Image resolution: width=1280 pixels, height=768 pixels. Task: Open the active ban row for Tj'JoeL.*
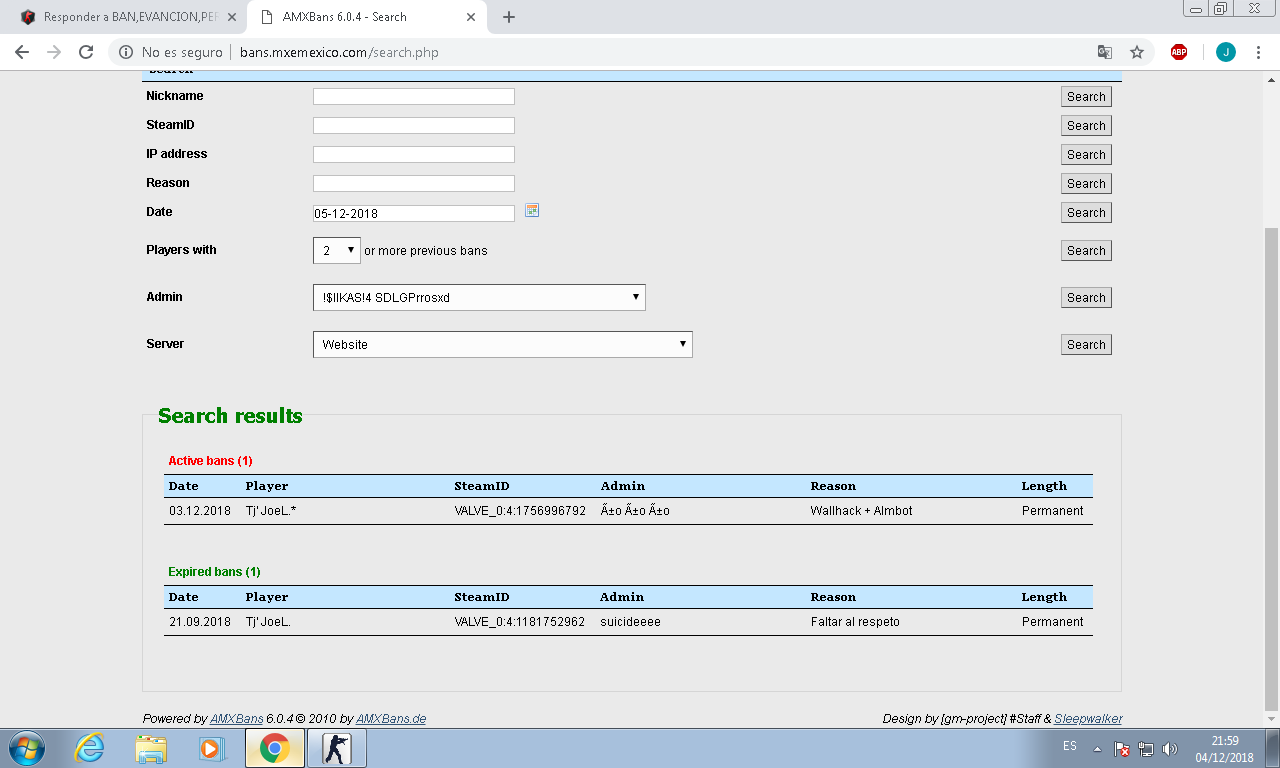tap(628, 511)
